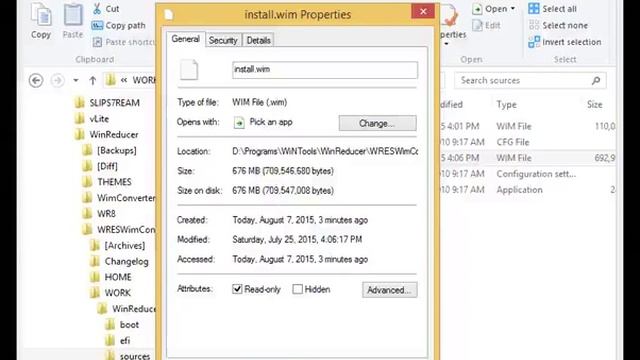
Task: Click the Copy path command
Action: coord(119,25)
